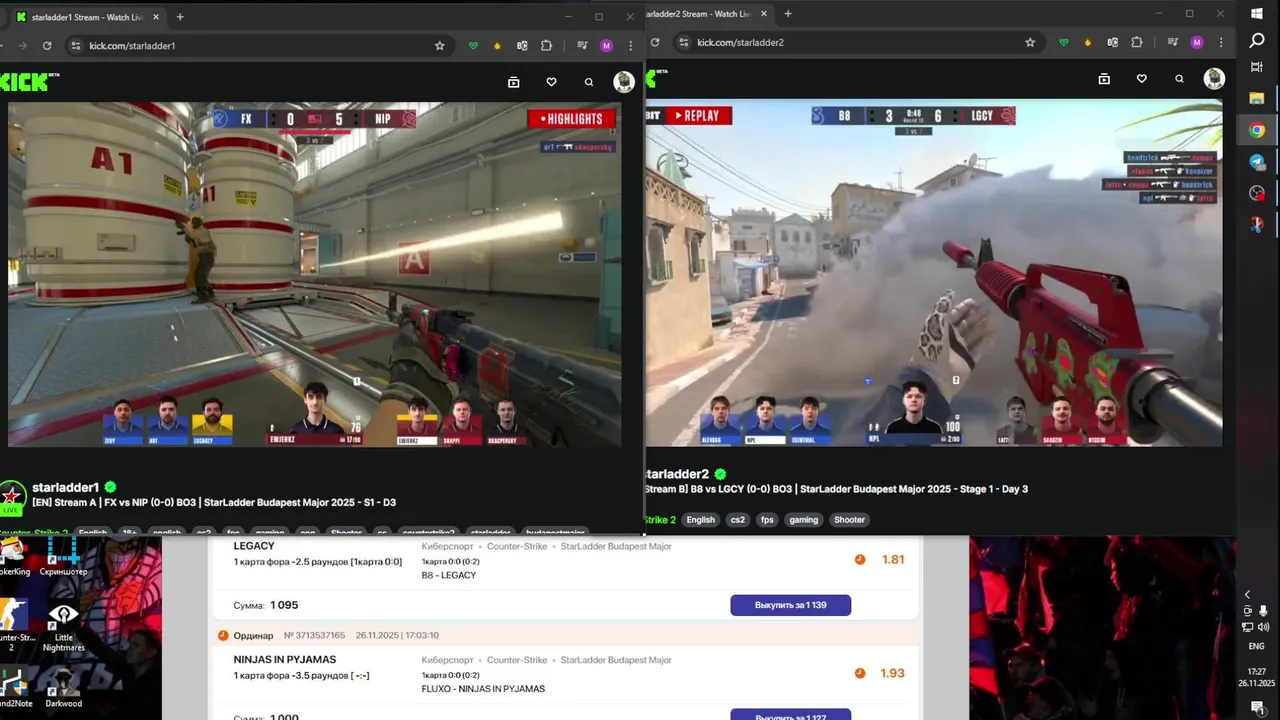This screenshot has width=1280, height=720.
Task: Close the starladder2 Stream tab
Action: tap(764, 14)
